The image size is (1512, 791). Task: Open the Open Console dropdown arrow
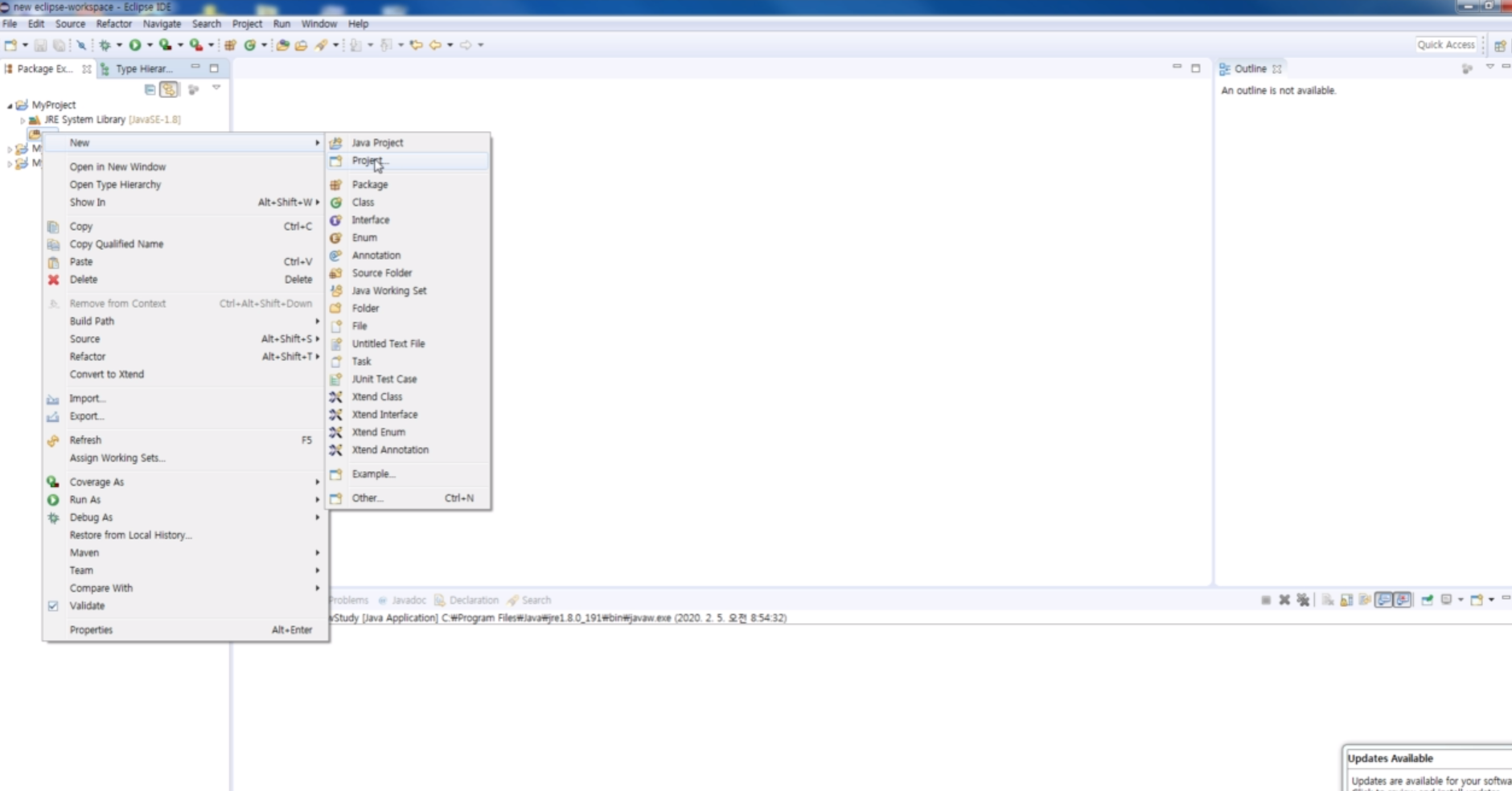pyautogui.click(x=1491, y=600)
